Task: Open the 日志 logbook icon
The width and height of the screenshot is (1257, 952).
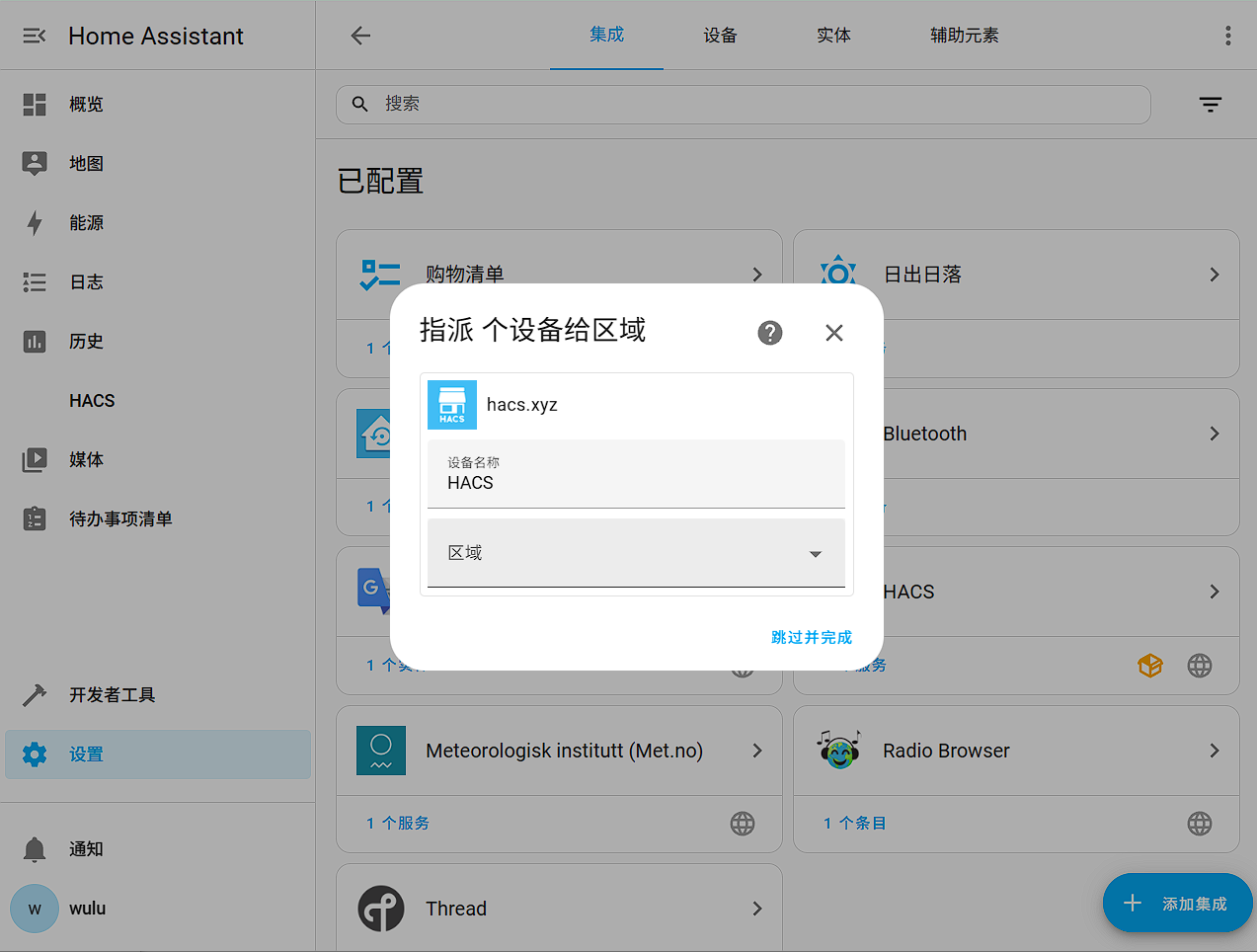Action: (x=35, y=282)
